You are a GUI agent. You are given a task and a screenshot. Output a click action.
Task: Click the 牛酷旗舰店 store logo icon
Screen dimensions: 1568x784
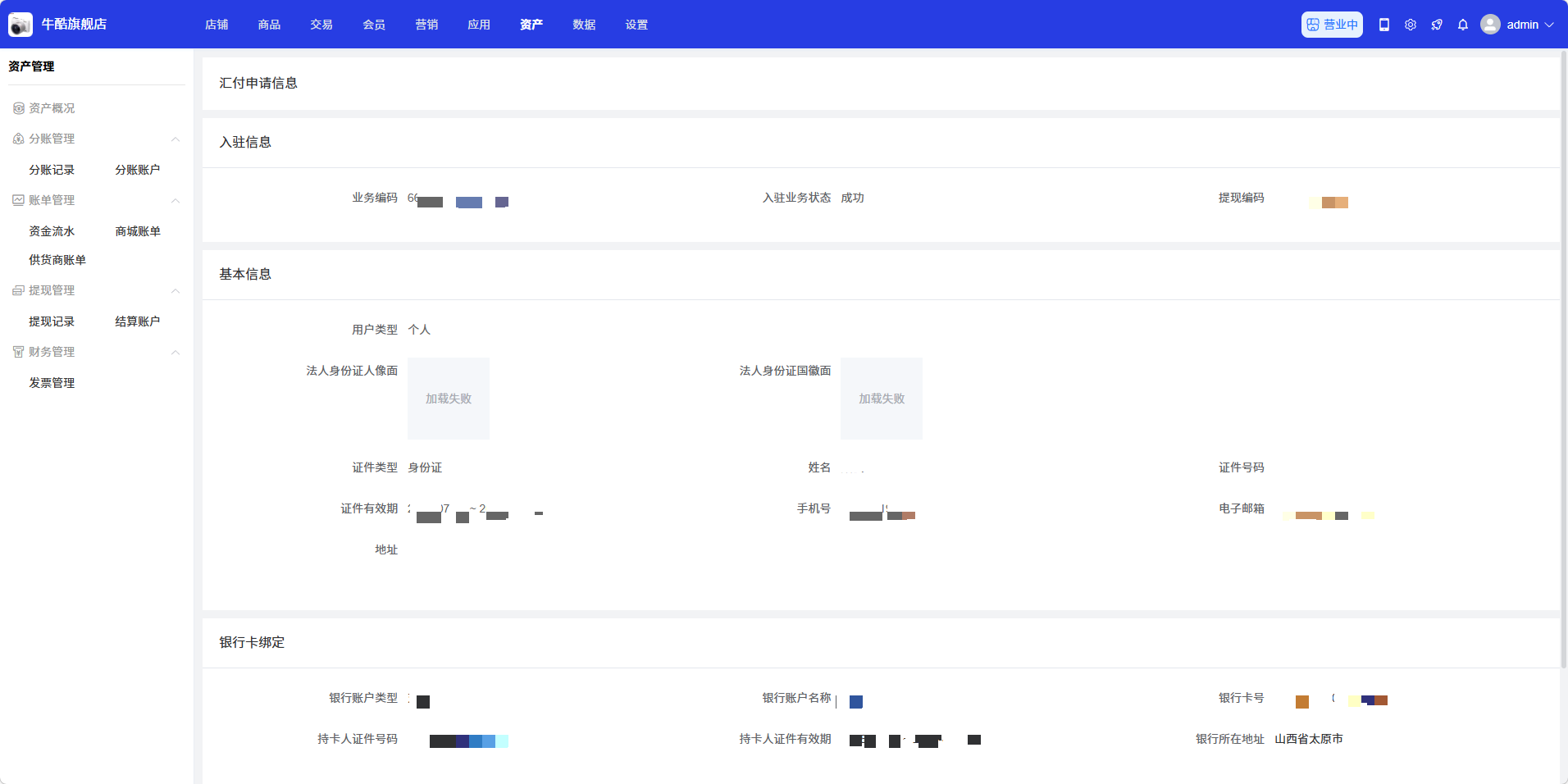coord(21,25)
